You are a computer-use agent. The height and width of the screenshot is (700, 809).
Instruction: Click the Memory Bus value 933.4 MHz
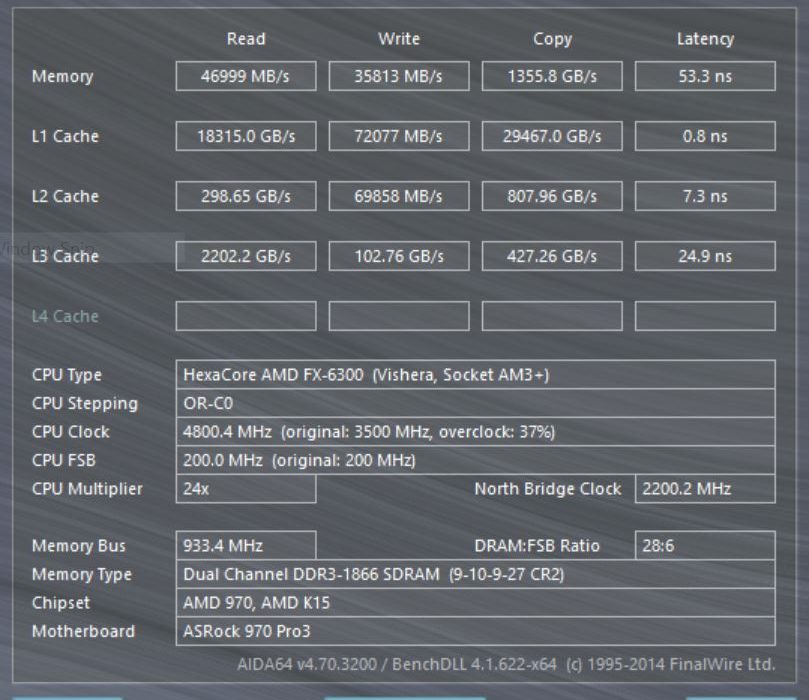(x=246, y=545)
